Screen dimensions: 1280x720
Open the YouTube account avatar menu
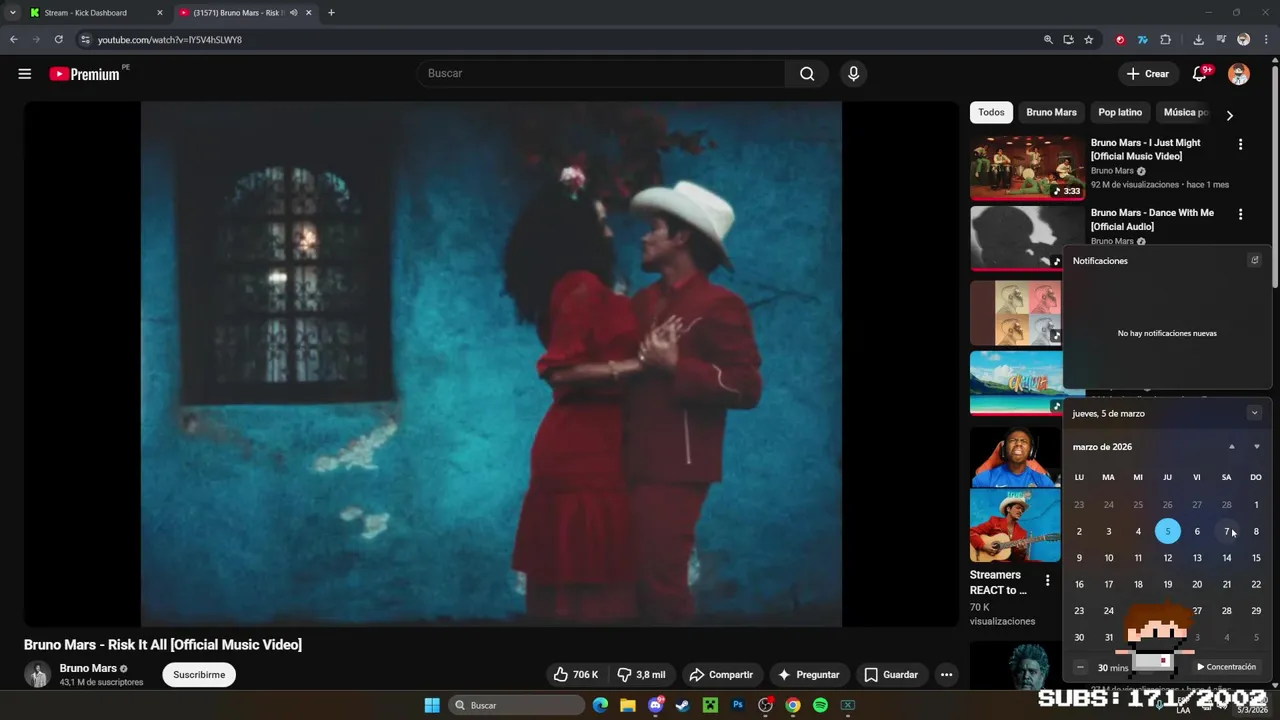(1239, 74)
